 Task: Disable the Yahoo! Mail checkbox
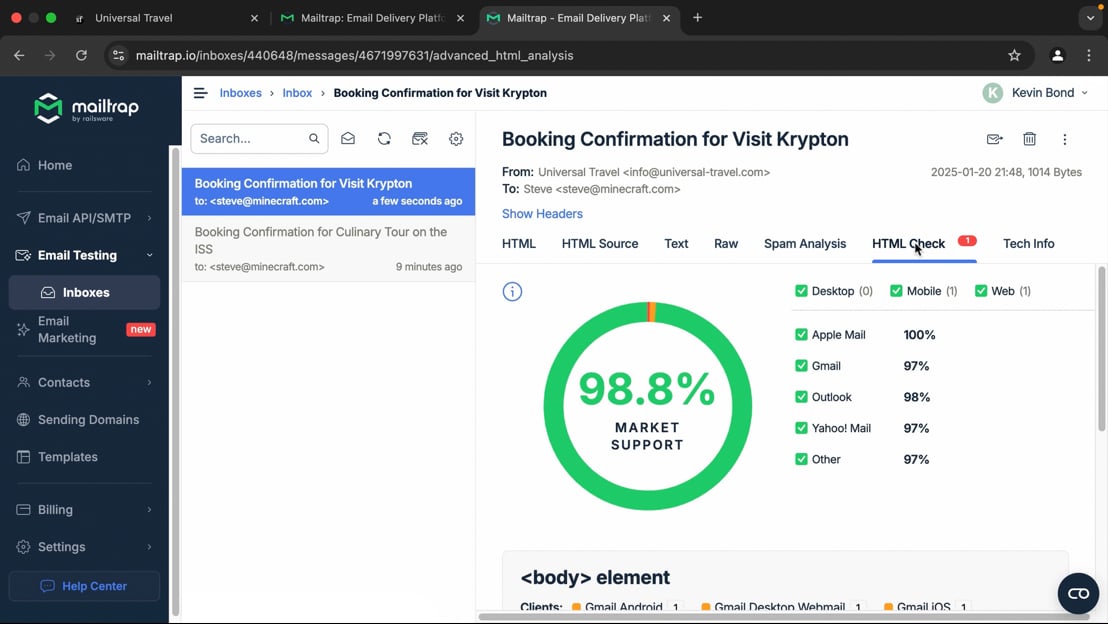801,428
